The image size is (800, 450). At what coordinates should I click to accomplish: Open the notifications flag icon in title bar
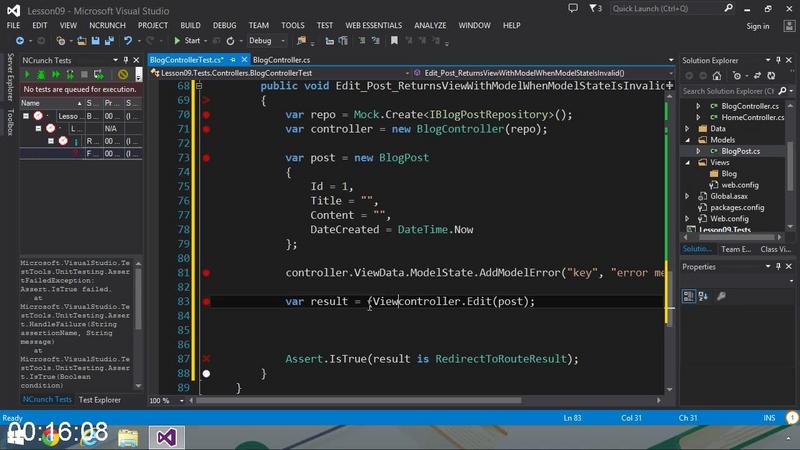pos(595,8)
